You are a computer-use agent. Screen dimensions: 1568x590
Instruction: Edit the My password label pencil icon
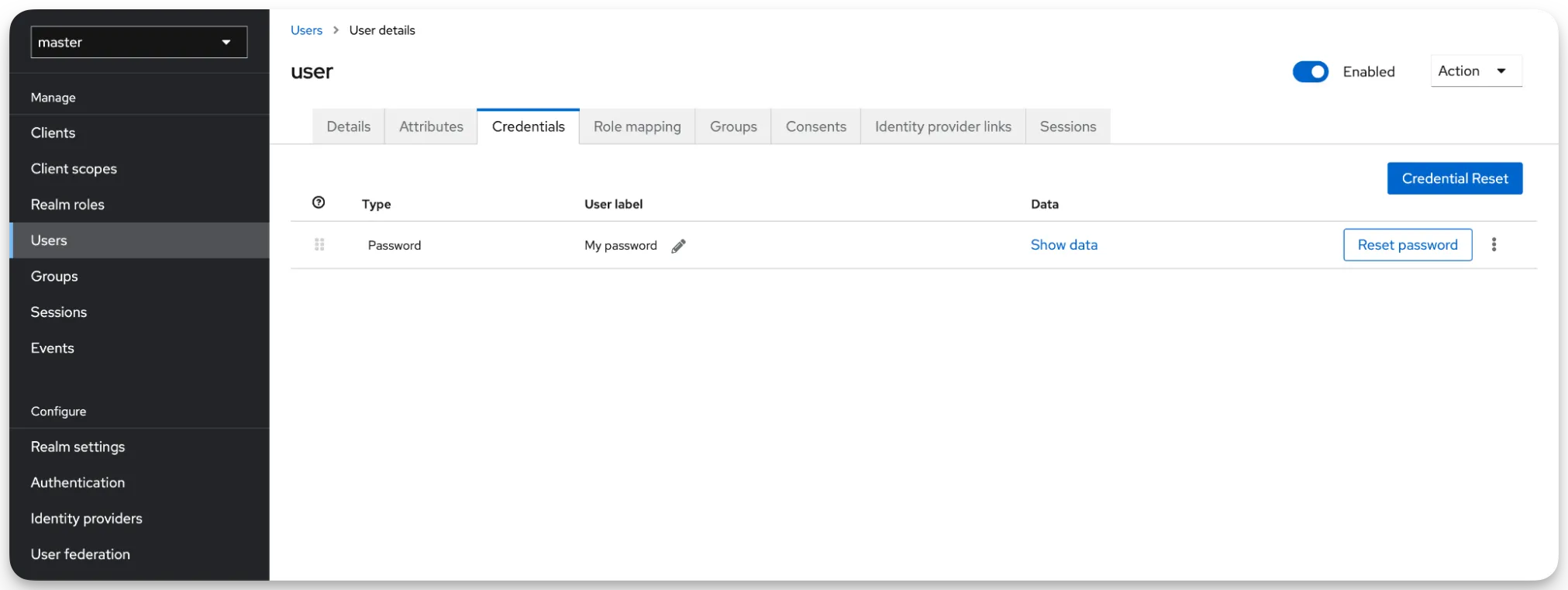(x=678, y=246)
